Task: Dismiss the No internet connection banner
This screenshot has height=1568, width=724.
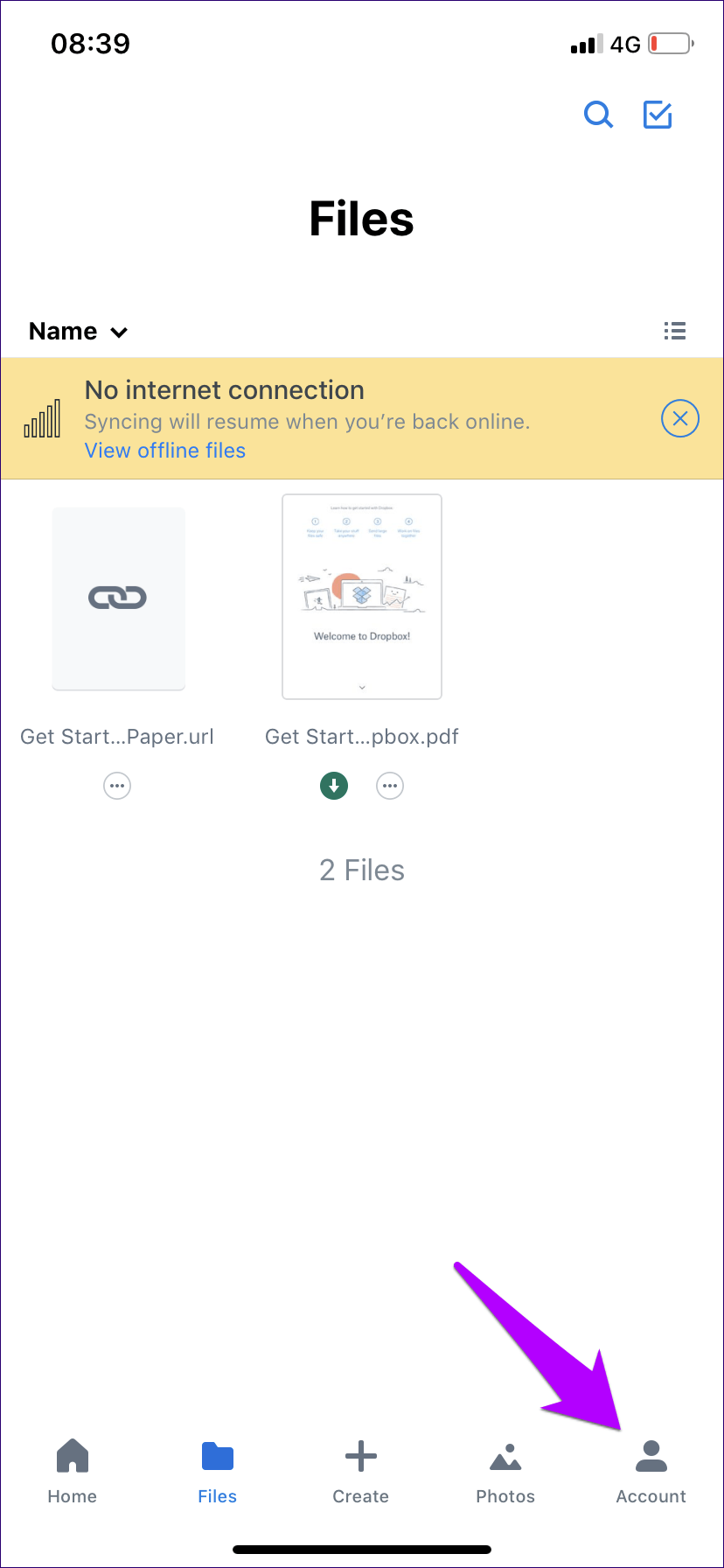Action: pyautogui.click(x=679, y=419)
